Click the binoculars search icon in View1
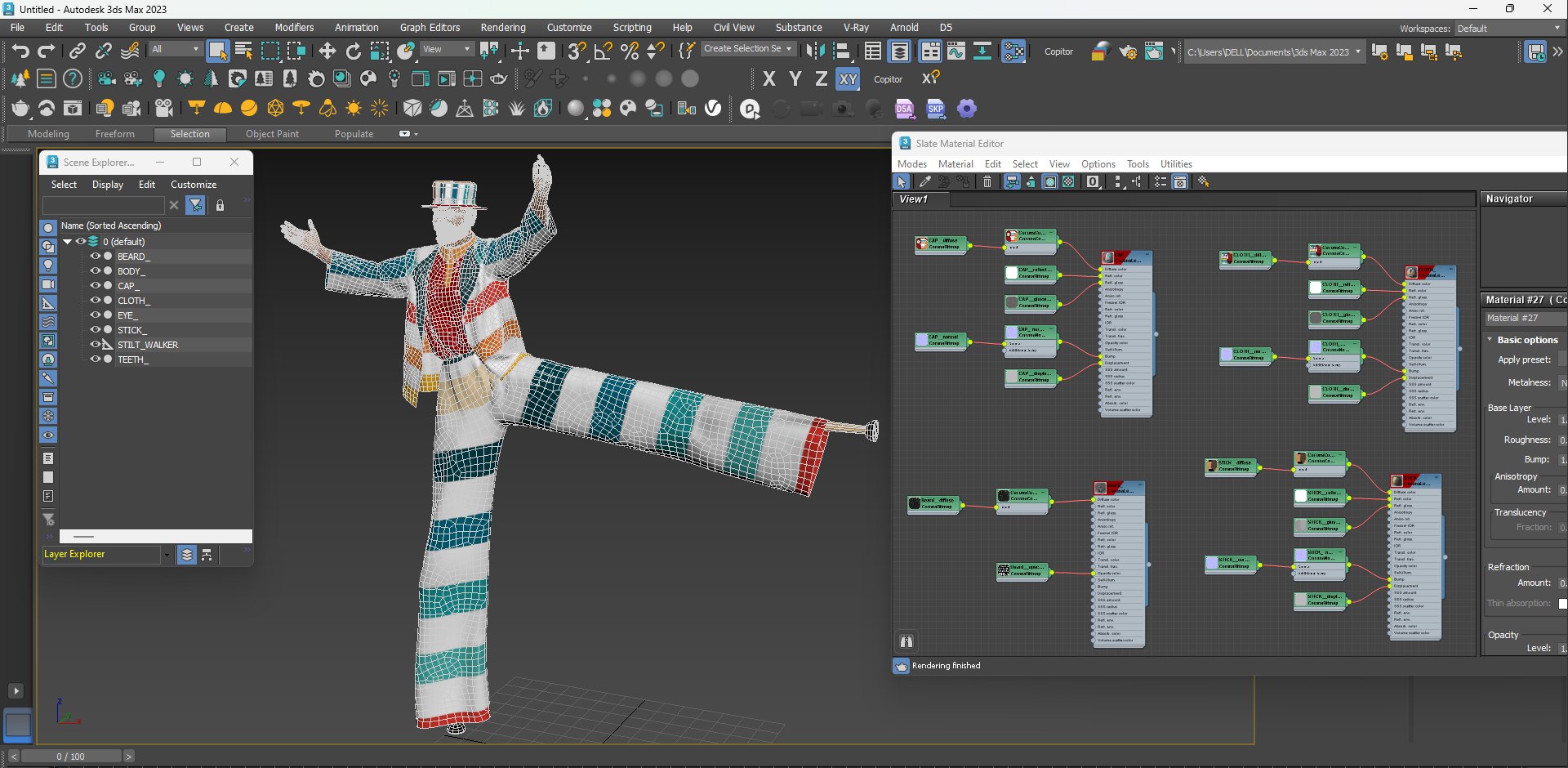The width and height of the screenshot is (1568, 768). click(906, 641)
